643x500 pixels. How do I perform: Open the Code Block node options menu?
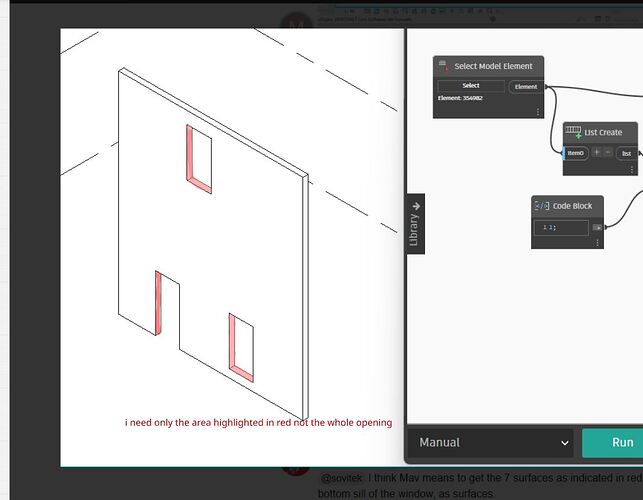coord(597,243)
